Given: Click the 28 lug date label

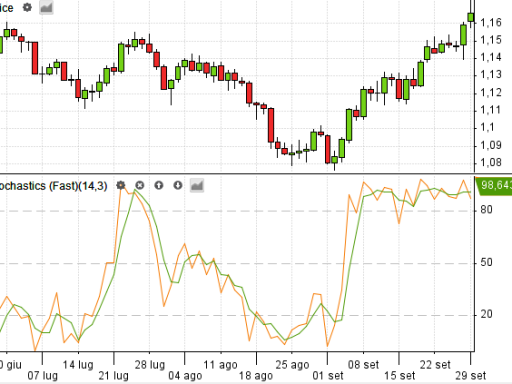Looking at the screenshot, I should (150, 365).
